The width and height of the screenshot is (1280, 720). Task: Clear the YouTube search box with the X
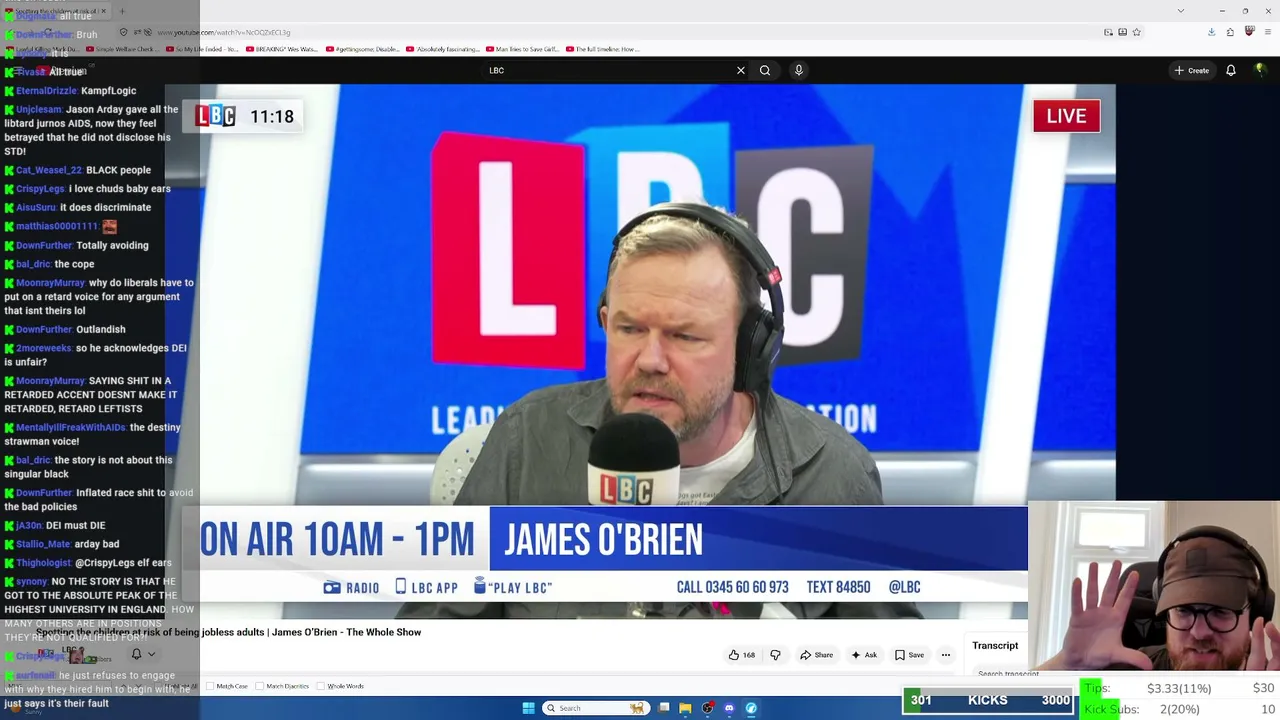coord(741,70)
